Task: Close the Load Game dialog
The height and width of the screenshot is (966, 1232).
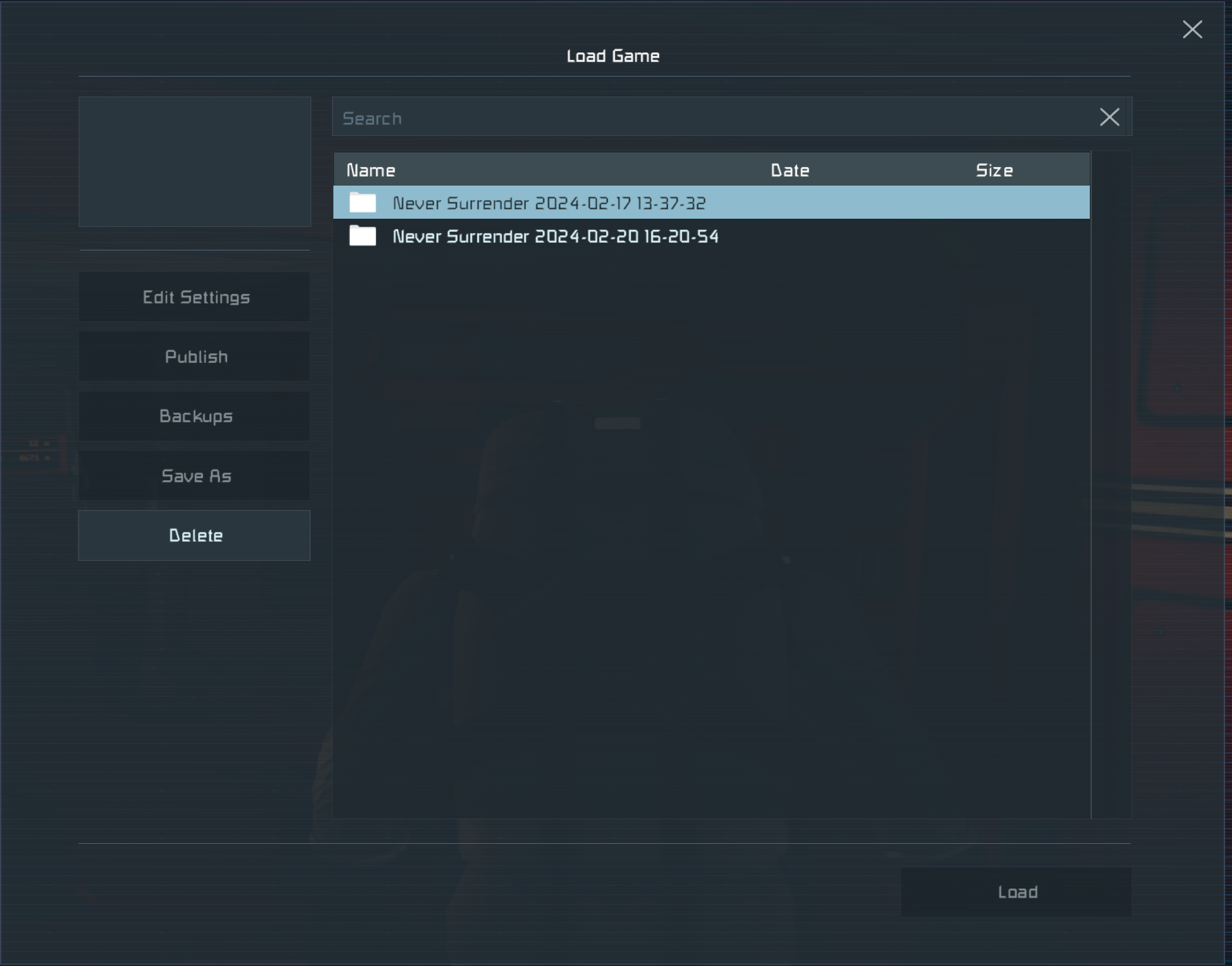Action: pyautogui.click(x=1192, y=30)
